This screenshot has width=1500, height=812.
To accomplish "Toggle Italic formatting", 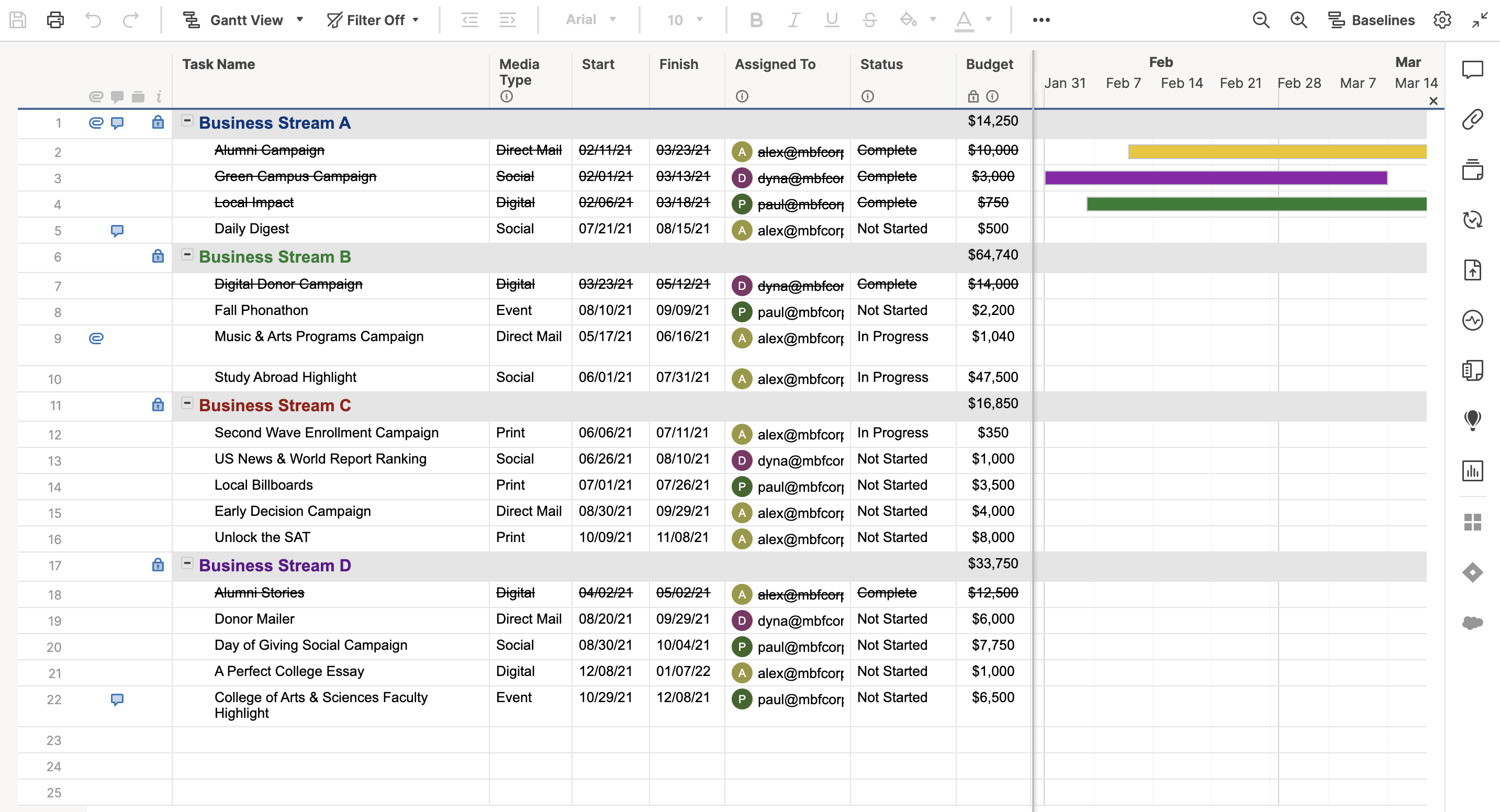I will (x=793, y=20).
